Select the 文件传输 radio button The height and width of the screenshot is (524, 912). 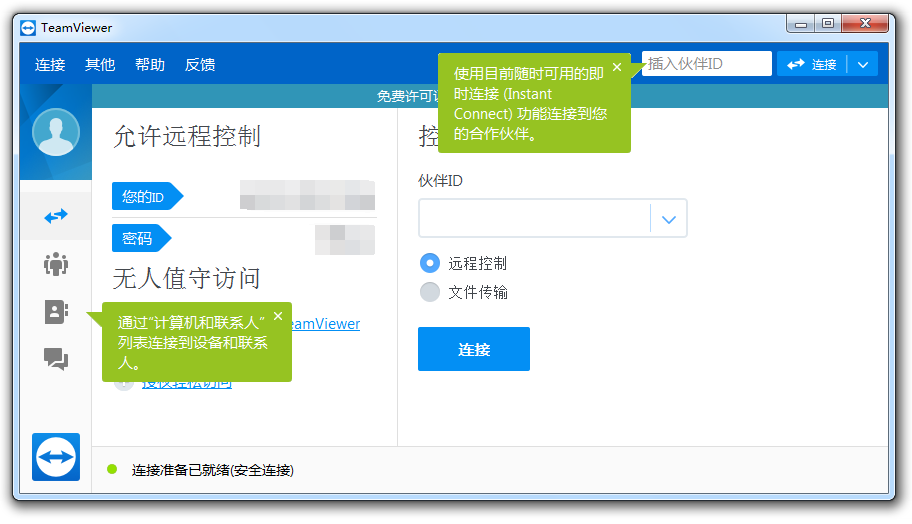[430, 292]
